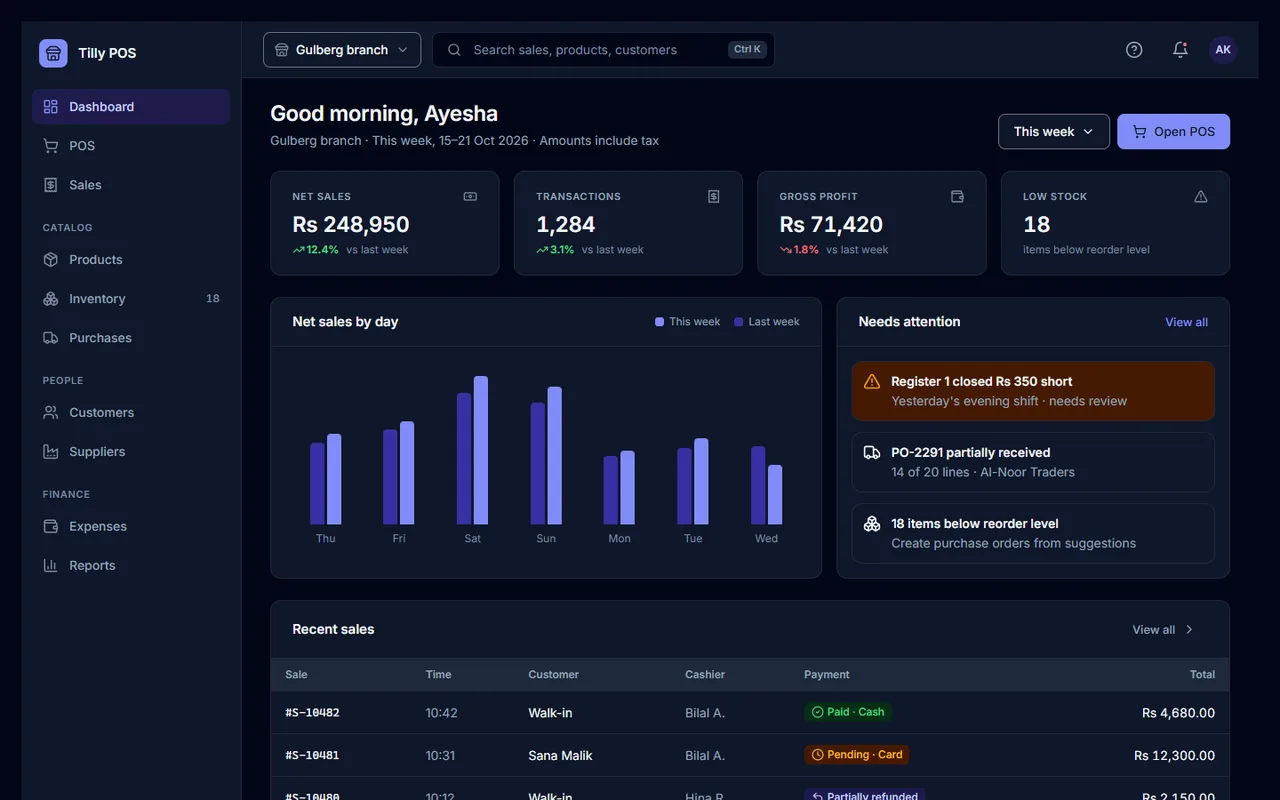Click the Open POS button
This screenshot has height=800, width=1280.
[x=1173, y=132]
